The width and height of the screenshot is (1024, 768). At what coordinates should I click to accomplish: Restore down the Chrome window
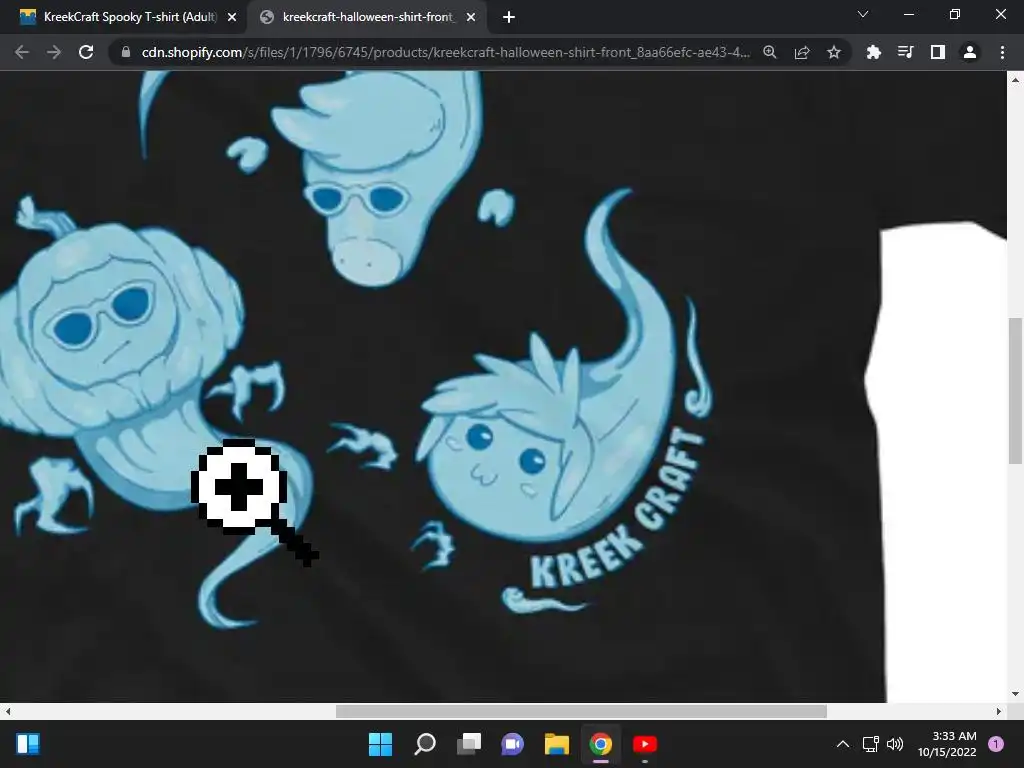tap(955, 14)
